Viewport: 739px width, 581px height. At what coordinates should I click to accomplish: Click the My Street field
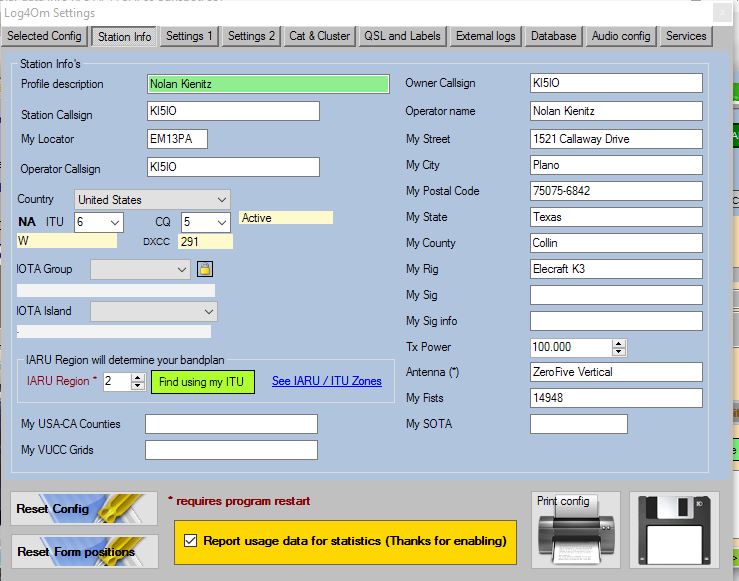(616, 139)
